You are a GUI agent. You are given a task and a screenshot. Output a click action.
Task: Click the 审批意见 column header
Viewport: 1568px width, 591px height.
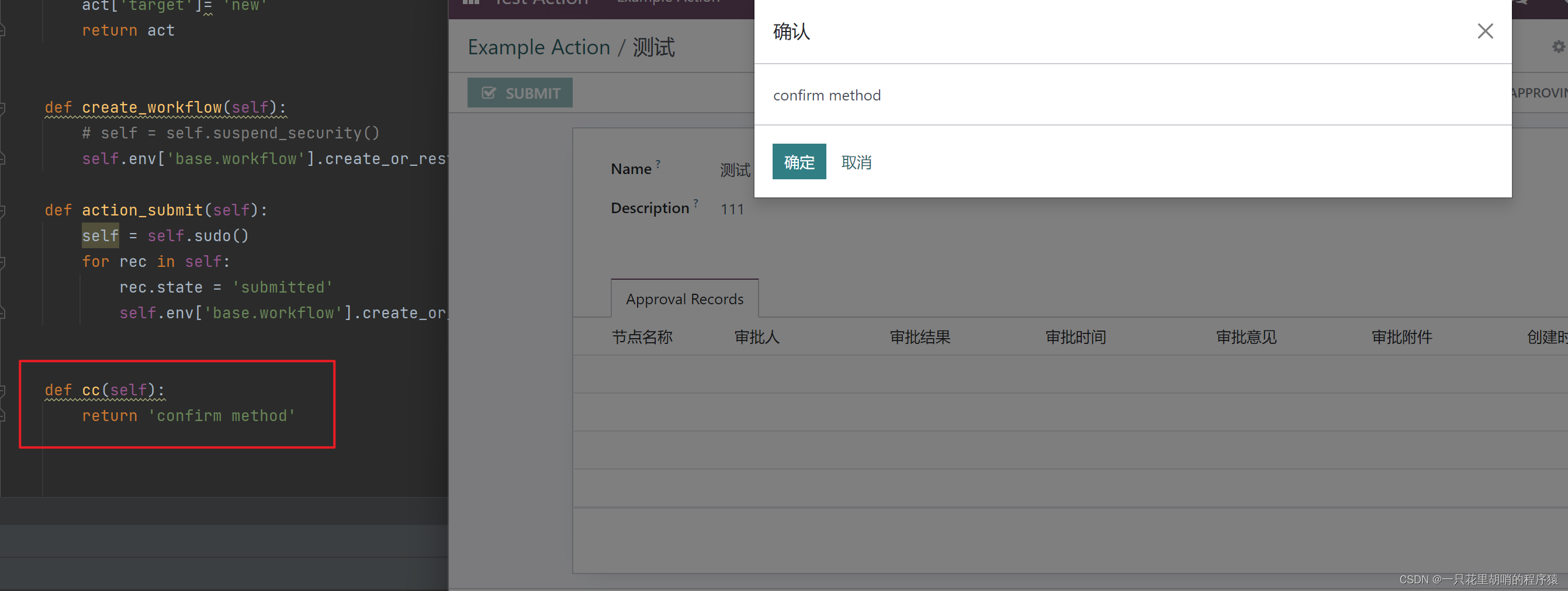[1246, 337]
